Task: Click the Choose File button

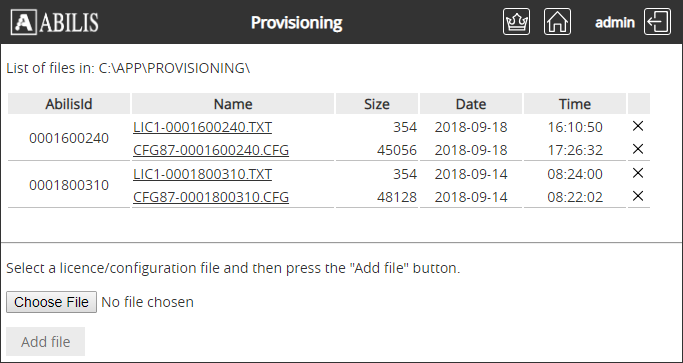Action: pyautogui.click(x=51, y=302)
